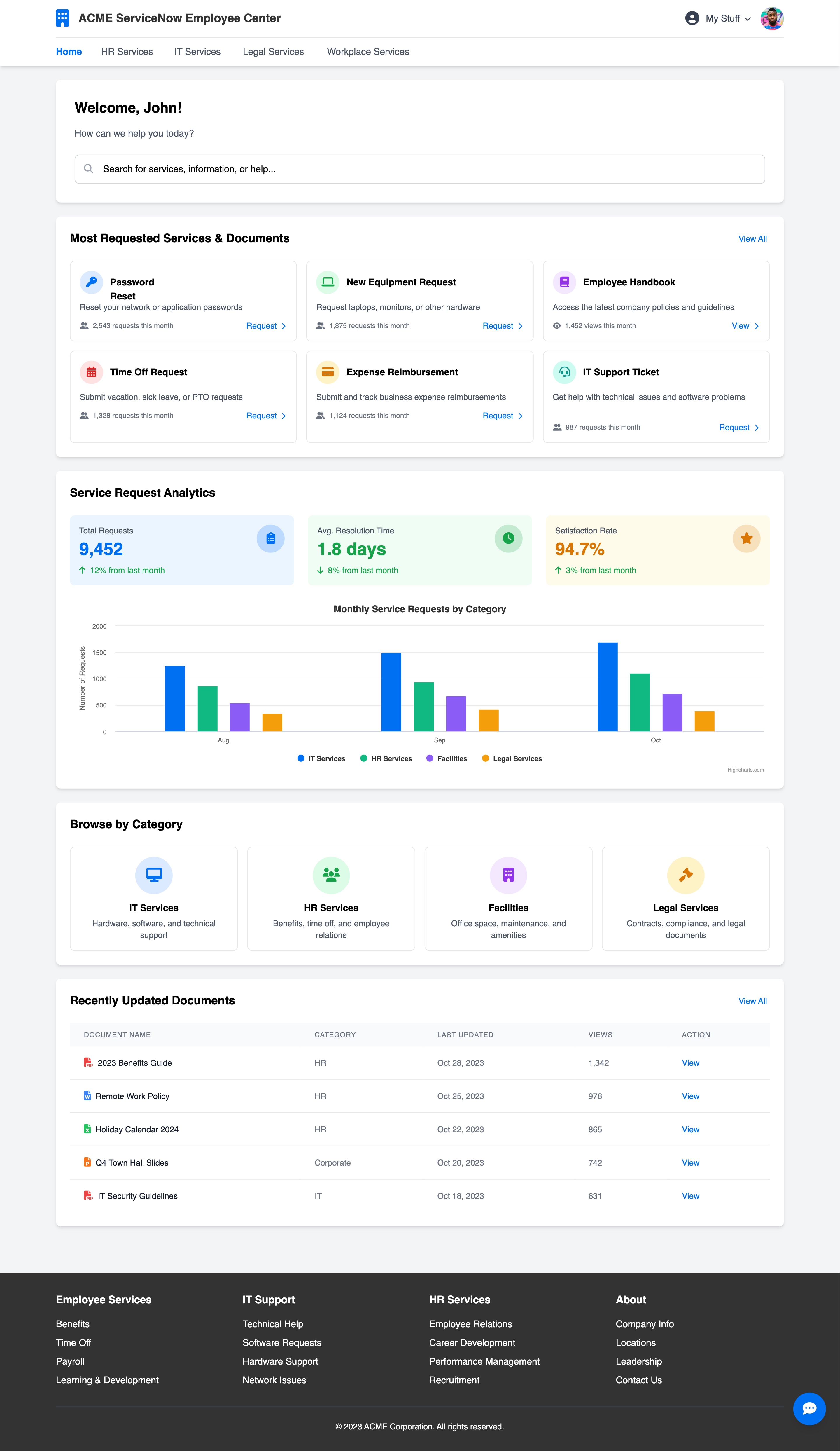Click the Employee Handbook book icon
This screenshot has height=1451, width=840.
pyautogui.click(x=564, y=282)
